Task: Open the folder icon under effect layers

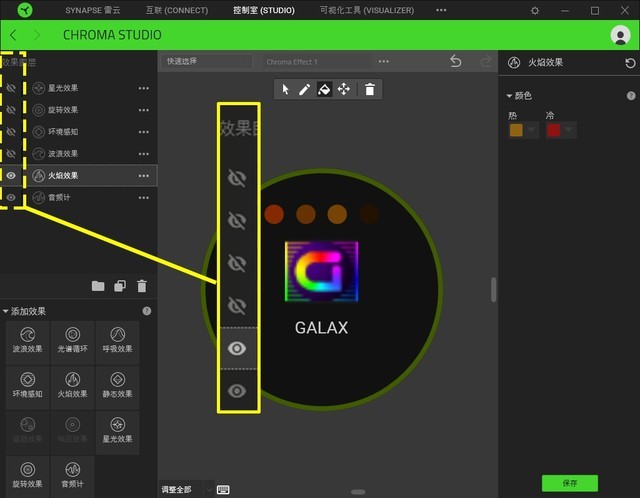Action: 98,286
